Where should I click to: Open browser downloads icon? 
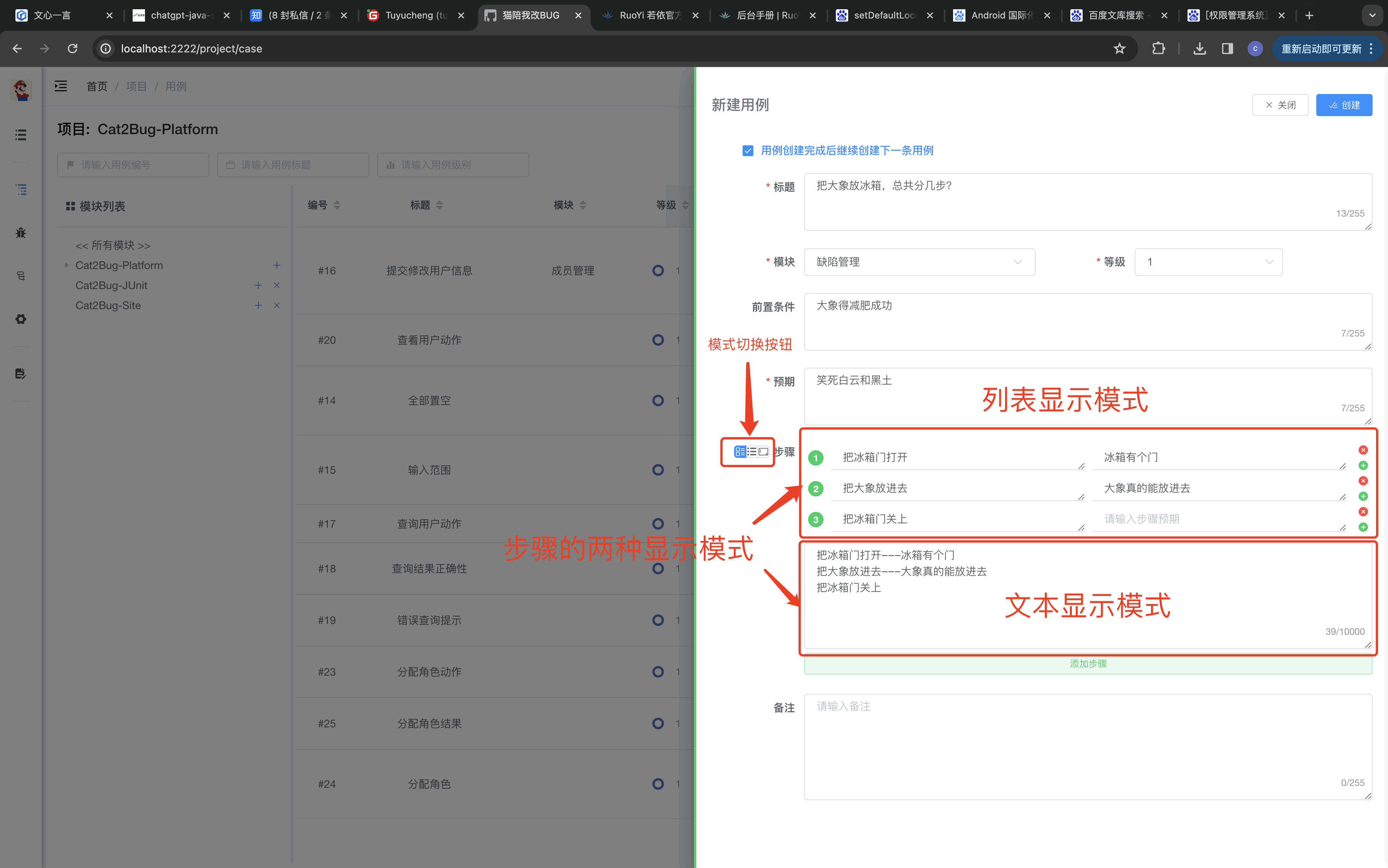point(1199,49)
